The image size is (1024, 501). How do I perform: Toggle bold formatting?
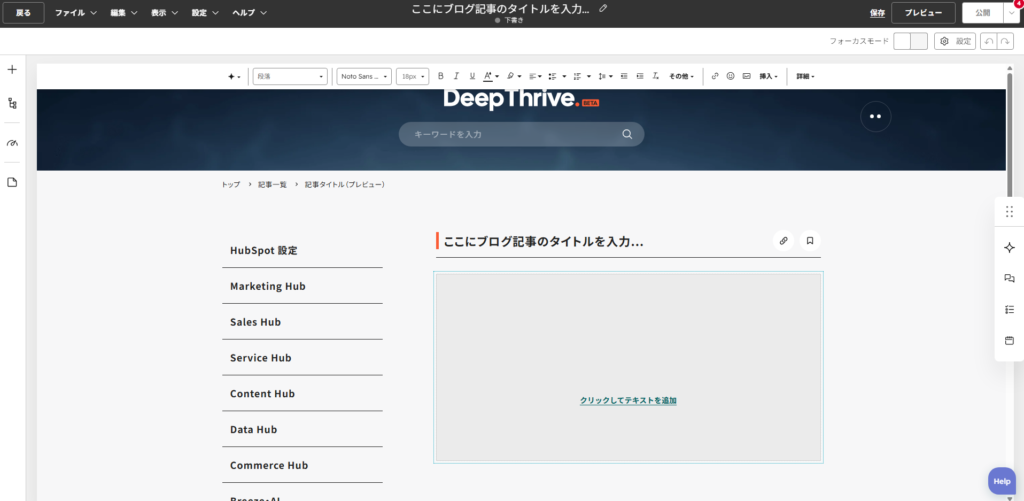point(441,76)
